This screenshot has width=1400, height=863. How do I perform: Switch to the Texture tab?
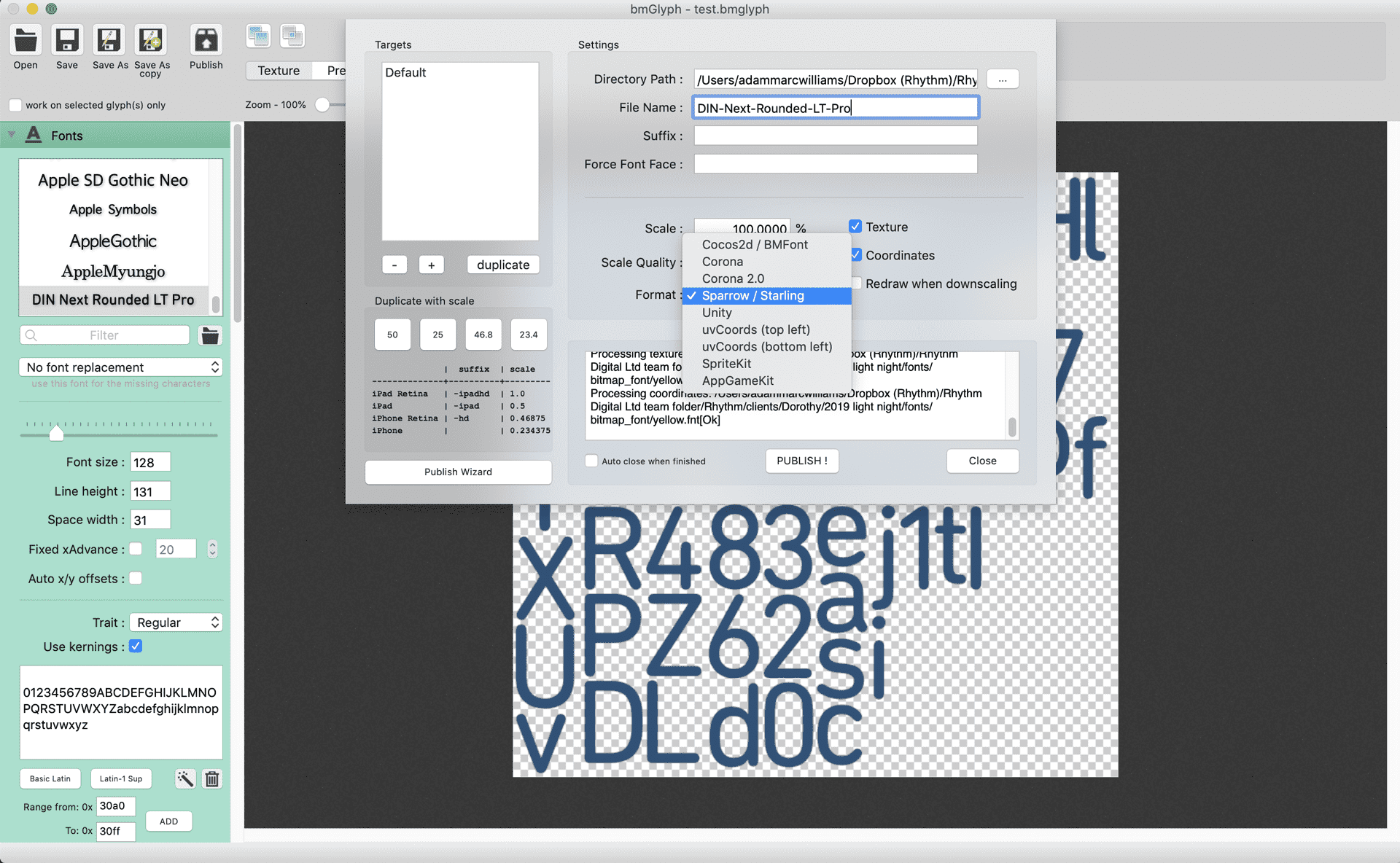click(x=279, y=70)
